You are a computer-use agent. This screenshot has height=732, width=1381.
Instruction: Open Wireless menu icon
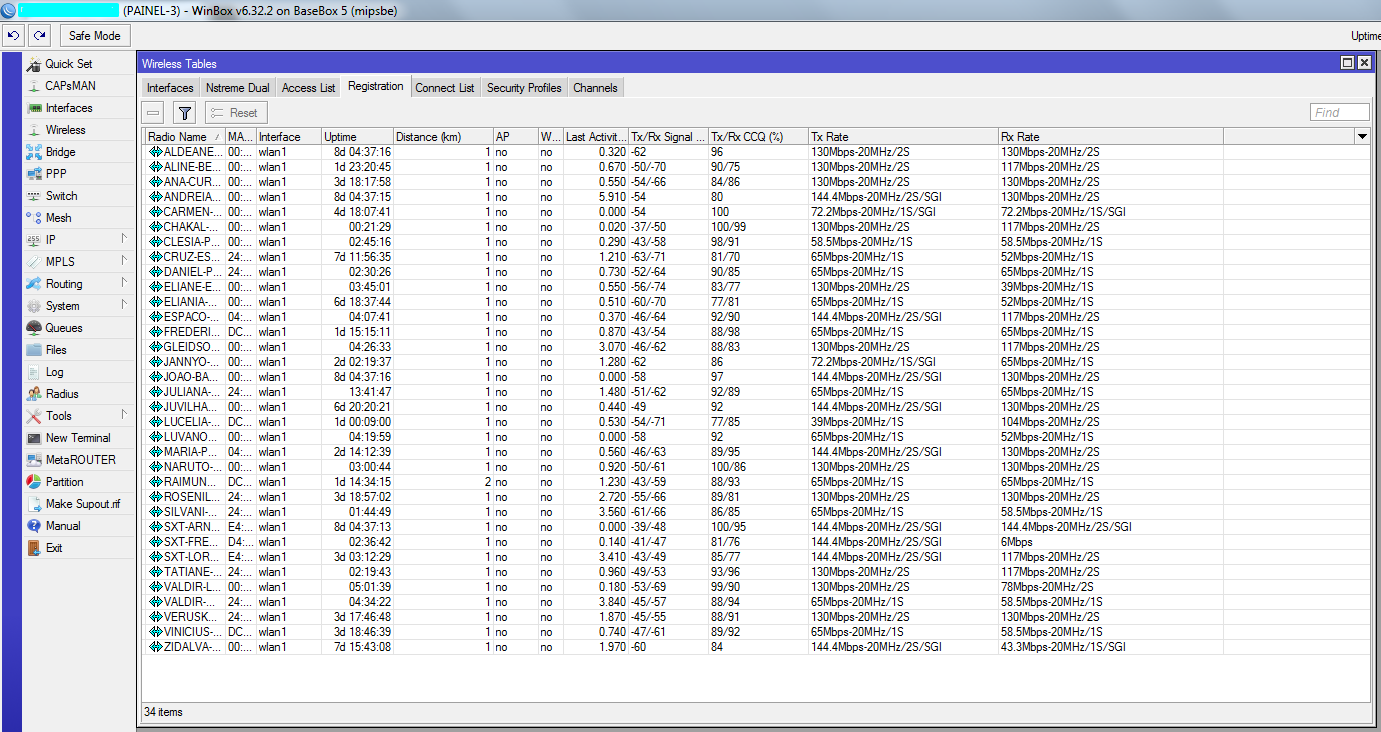tap(34, 130)
